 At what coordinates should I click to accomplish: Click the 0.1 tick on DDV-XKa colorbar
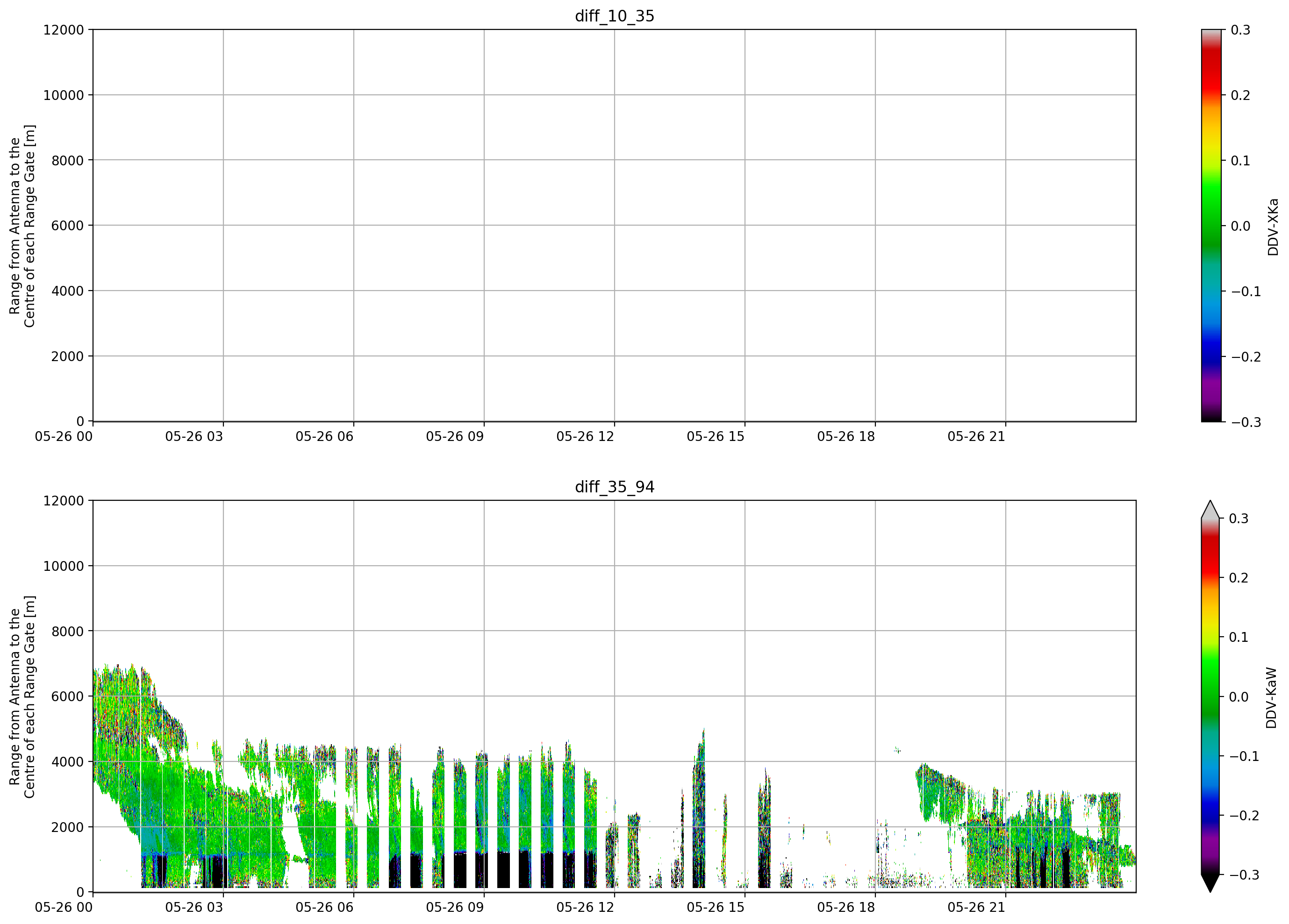click(x=1241, y=160)
